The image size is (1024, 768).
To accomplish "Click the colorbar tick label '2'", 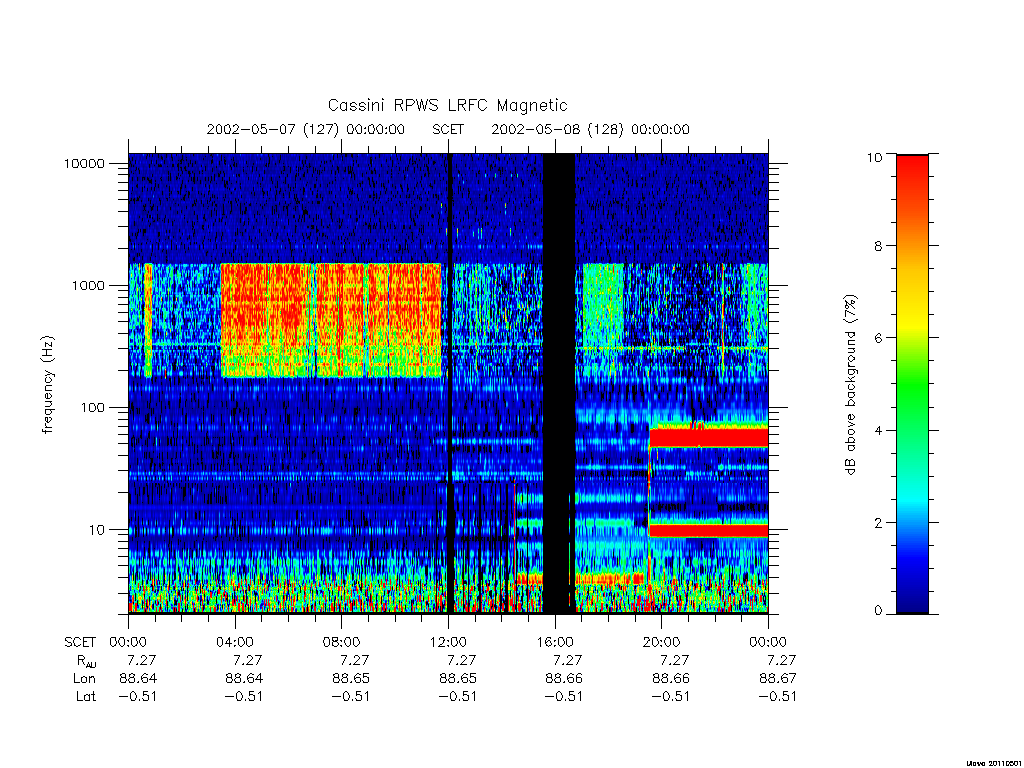I will pos(877,522).
